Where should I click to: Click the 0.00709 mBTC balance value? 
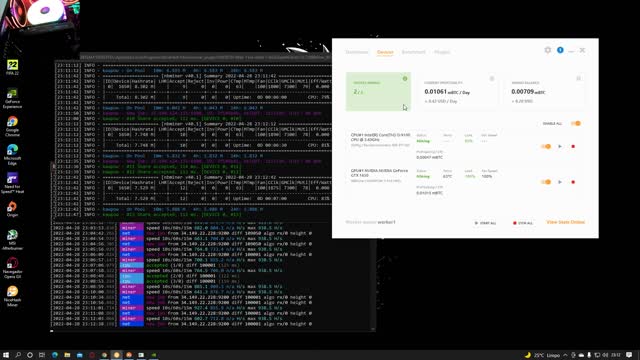click(x=528, y=92)
